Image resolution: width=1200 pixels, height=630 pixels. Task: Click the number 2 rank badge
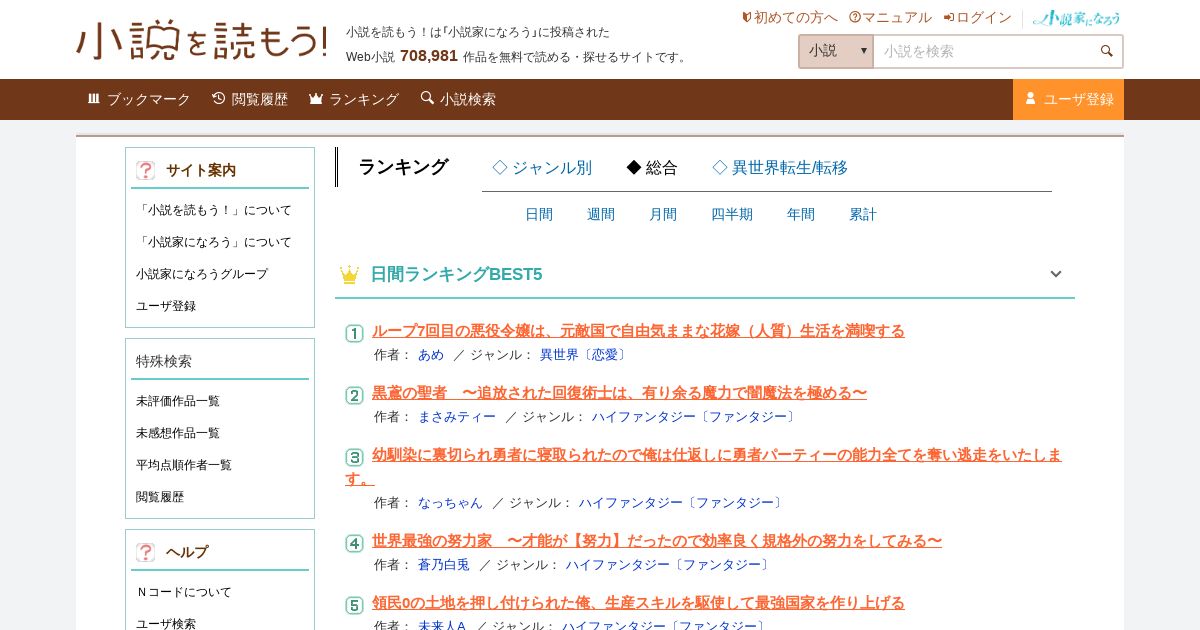(x=354, y=395)
